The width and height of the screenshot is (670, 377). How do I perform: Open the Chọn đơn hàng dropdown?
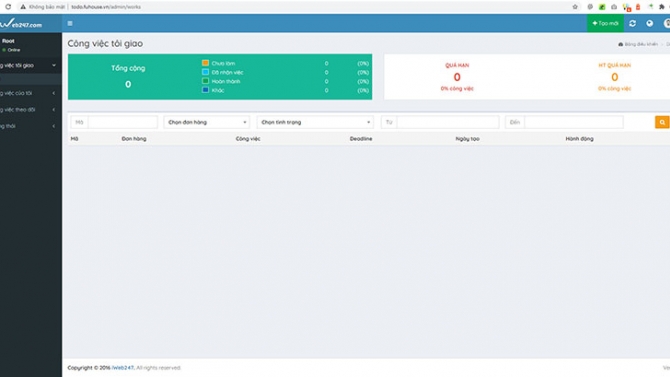pos(207,122)
